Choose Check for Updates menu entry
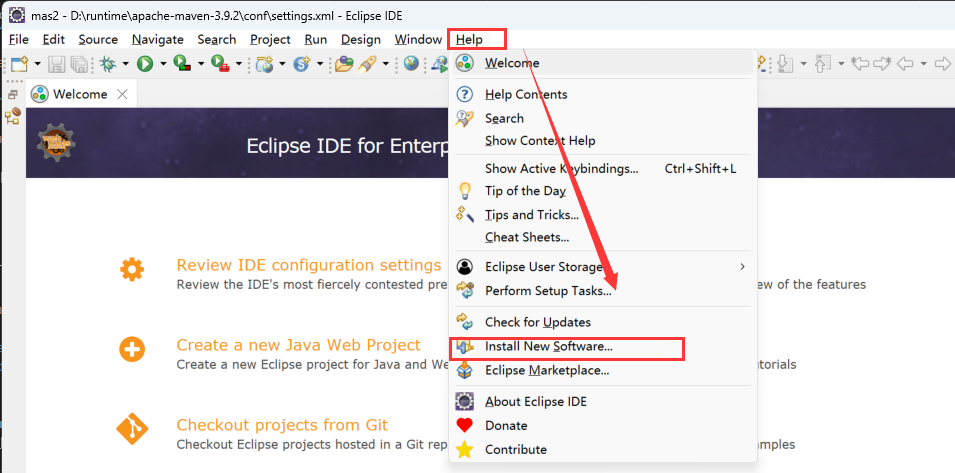Screen dimensions: 955x473 603,322
